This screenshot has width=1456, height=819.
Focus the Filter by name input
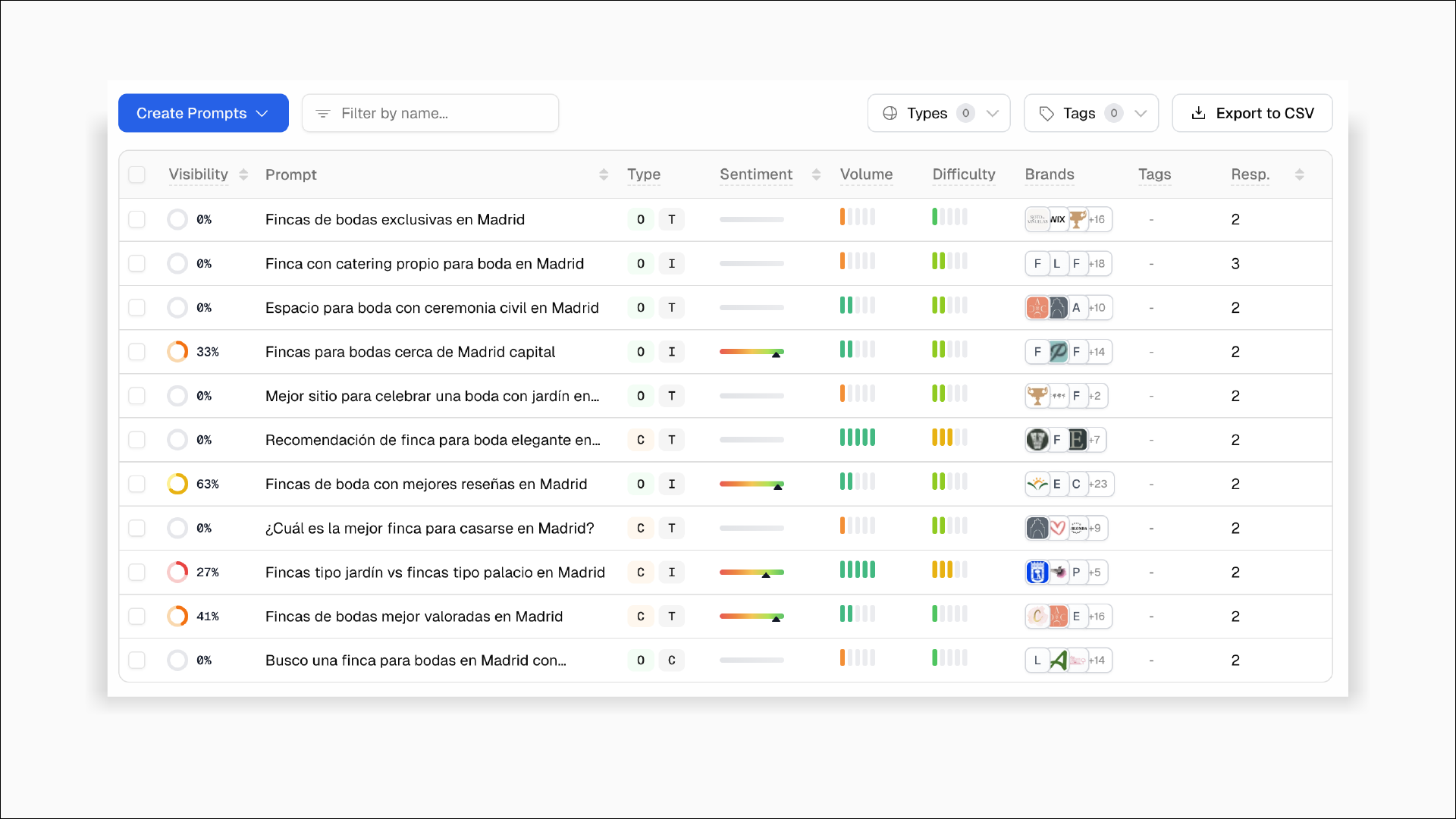[x=440, y=113]
